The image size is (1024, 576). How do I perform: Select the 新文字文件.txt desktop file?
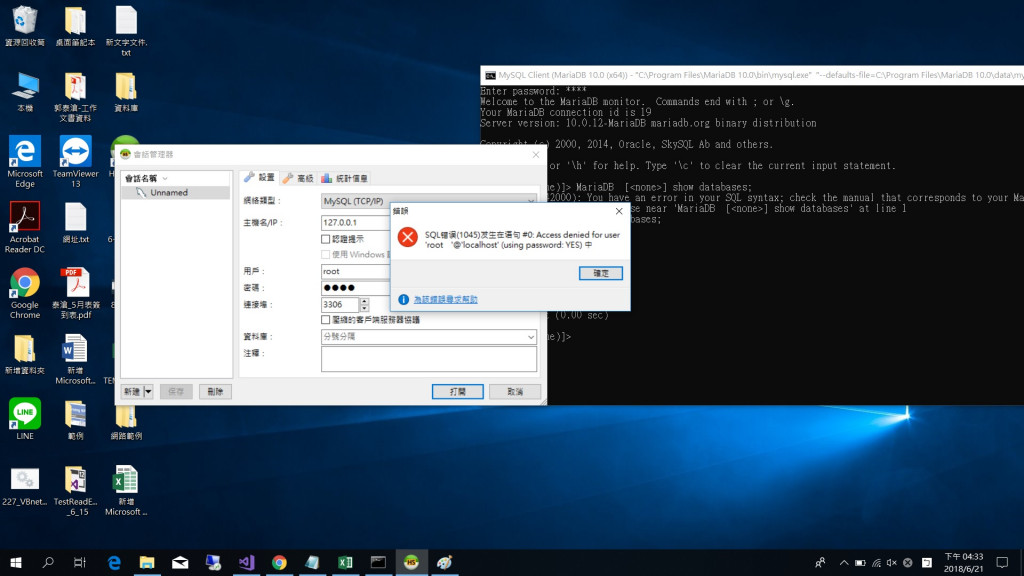point(126,31)
